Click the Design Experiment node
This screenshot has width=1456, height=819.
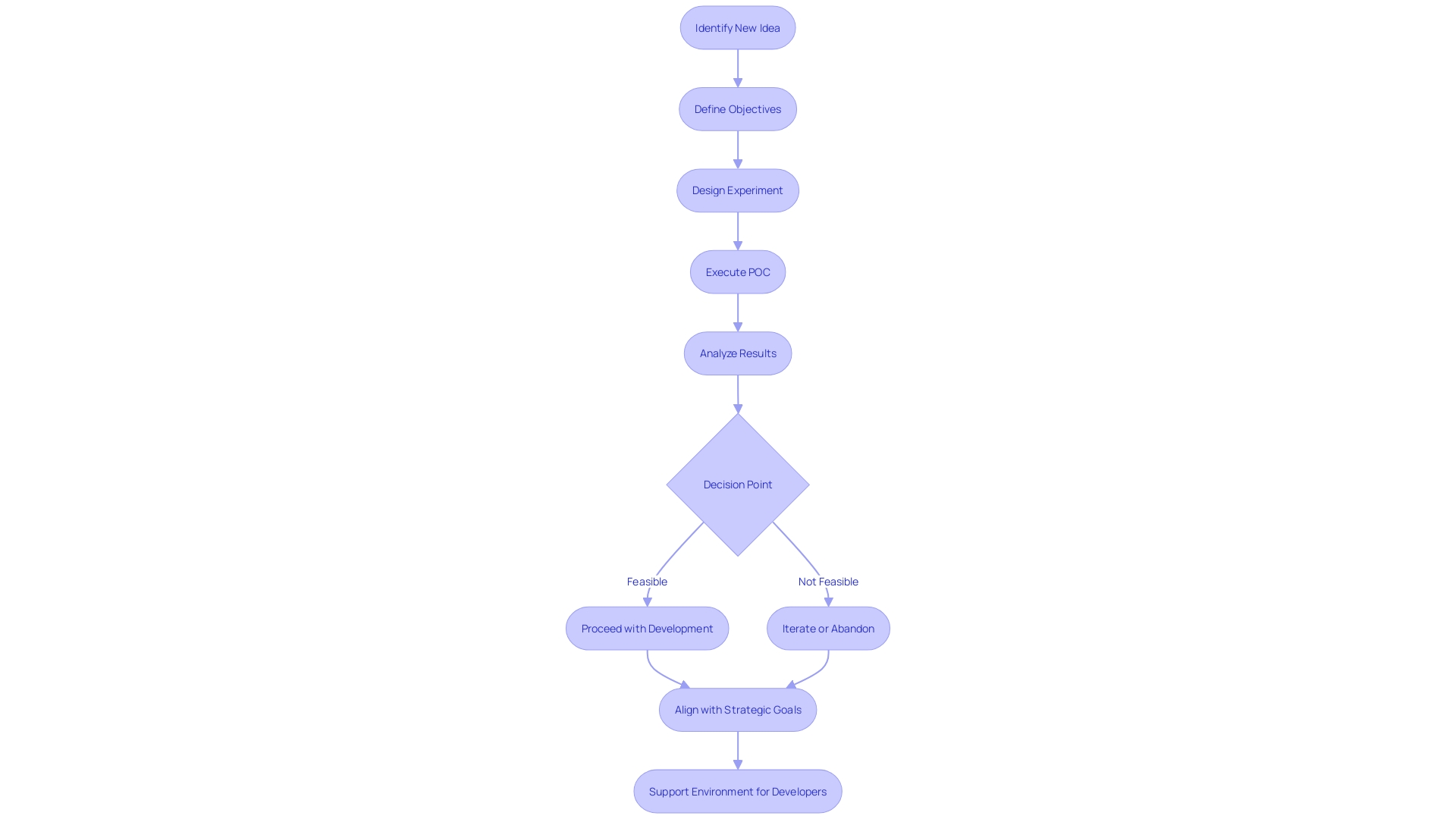tap(737, 190)
